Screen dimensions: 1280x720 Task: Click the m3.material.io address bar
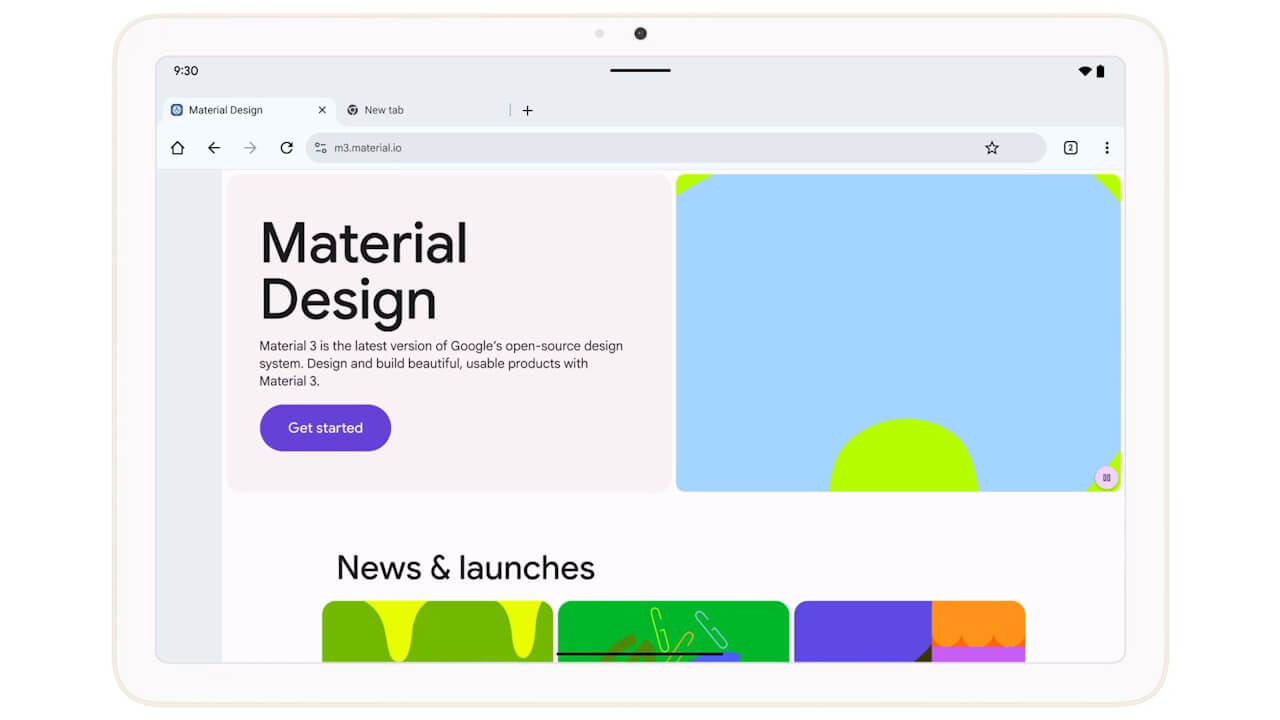[x=675, y=148]
